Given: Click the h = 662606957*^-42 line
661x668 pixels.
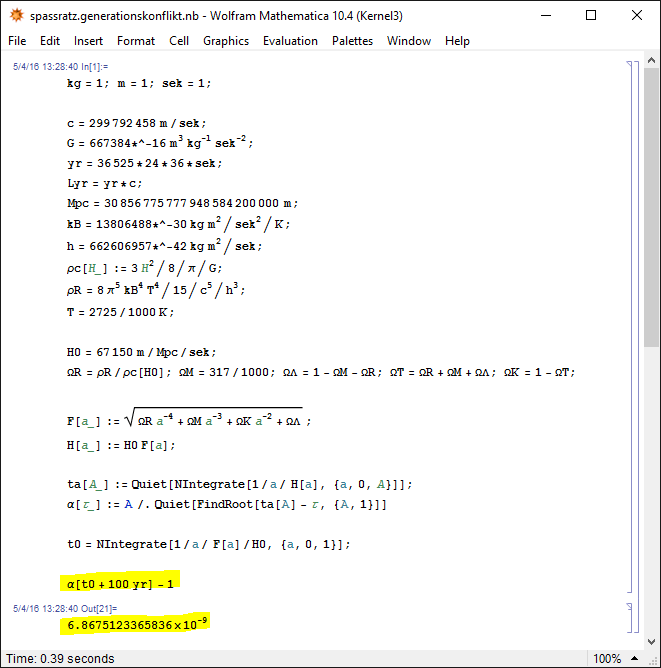Looking at the screenshot, I should point(164,246).
